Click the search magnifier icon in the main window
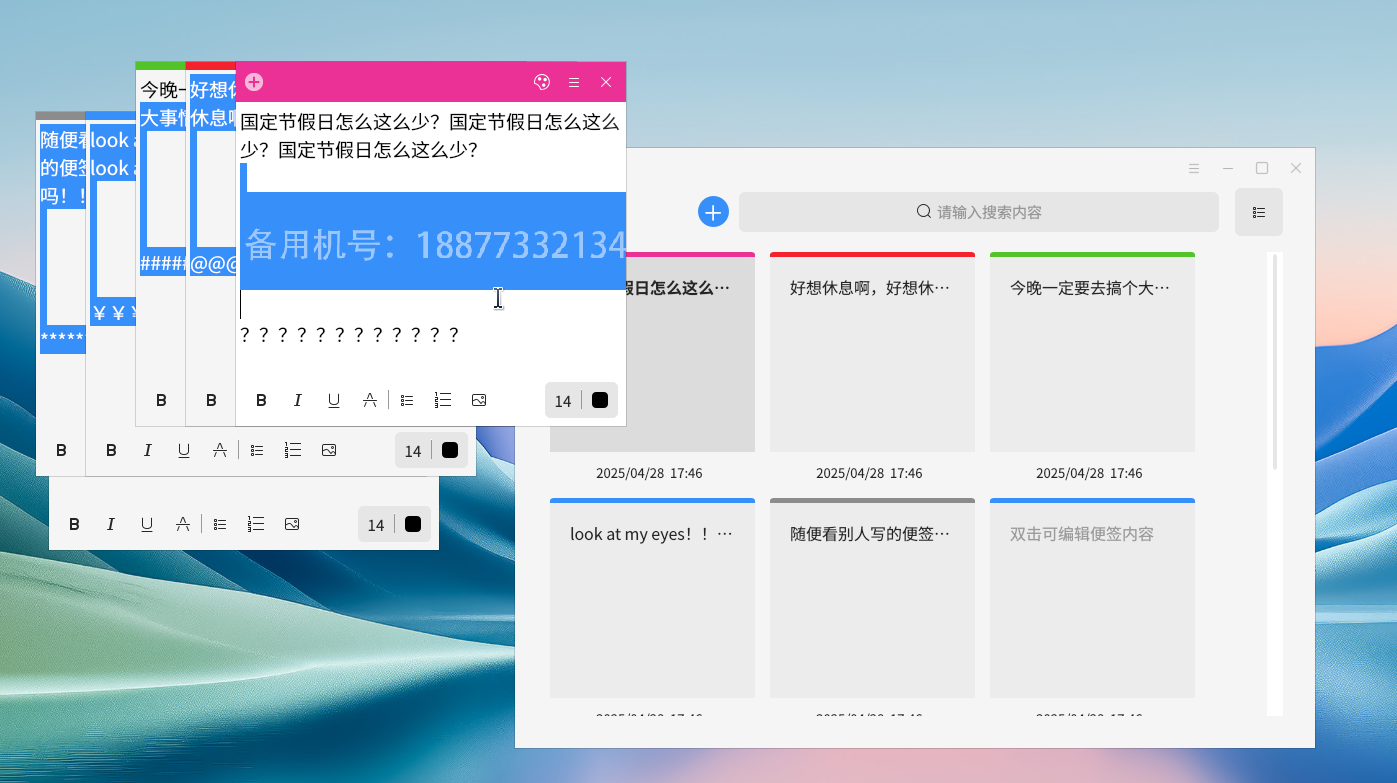This screenshot has height=783, width=1397. pyautogui.click(x=923, y=211)
